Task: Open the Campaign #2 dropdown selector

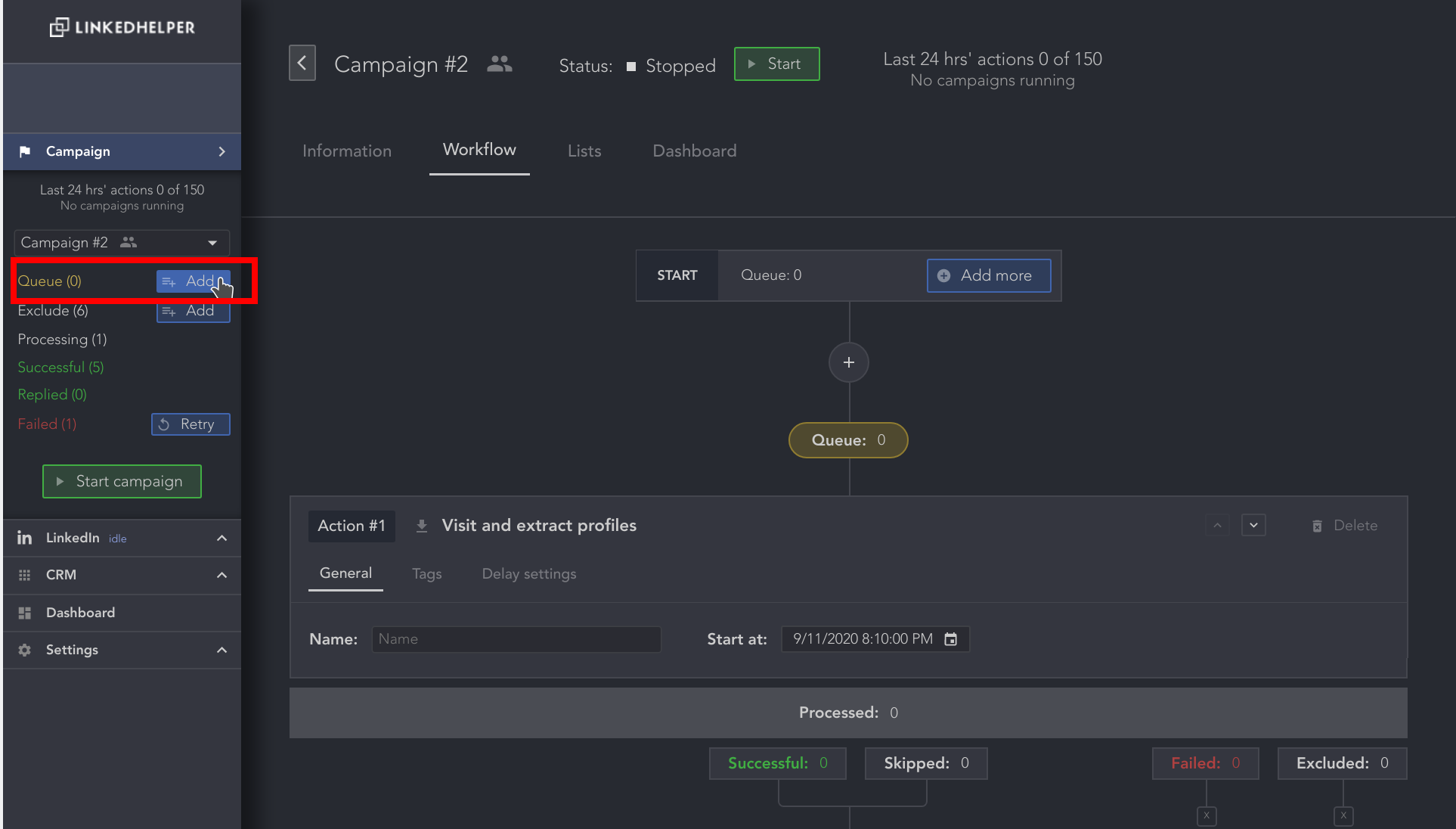Action: point(122,243)
